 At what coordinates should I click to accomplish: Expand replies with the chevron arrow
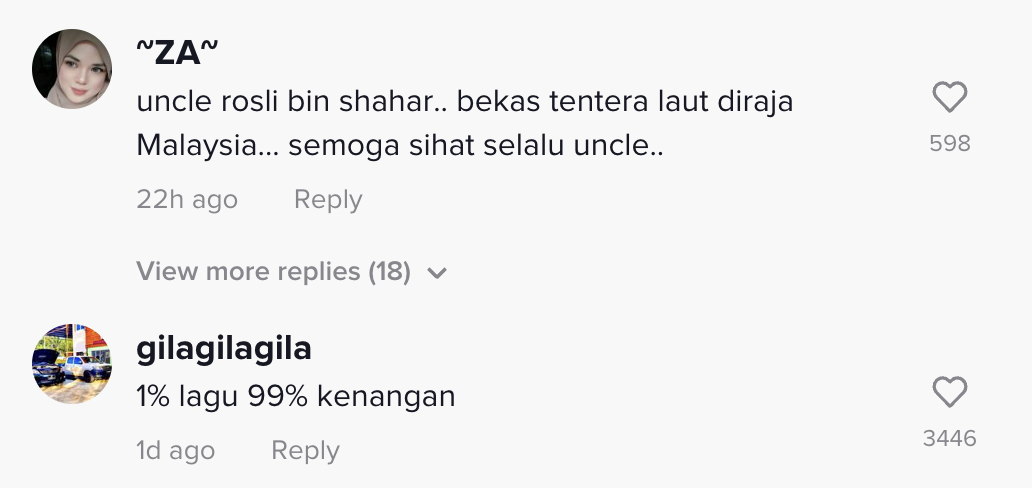point(437,273)
